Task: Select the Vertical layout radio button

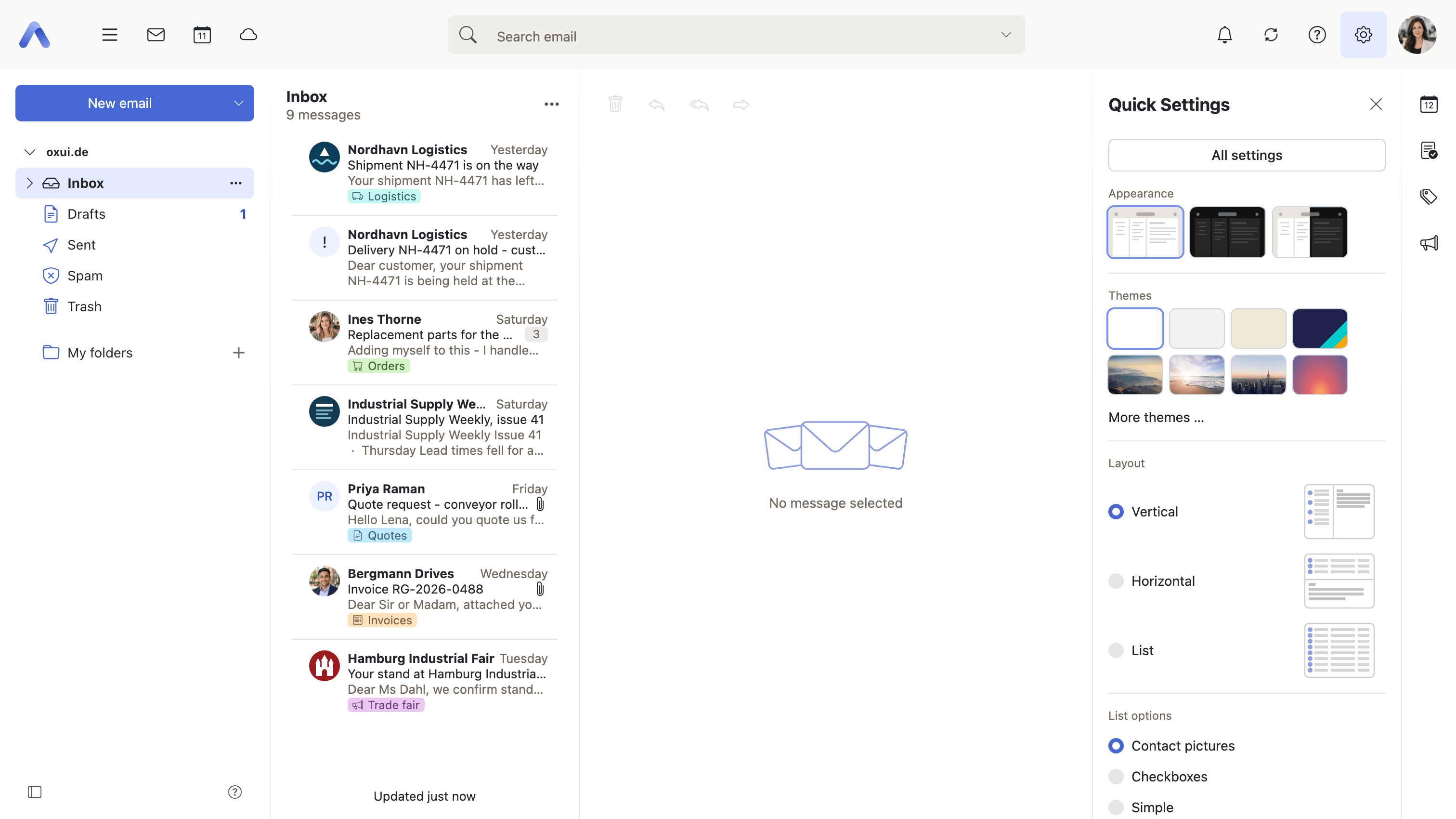Action: click(x=1116, y=512)
